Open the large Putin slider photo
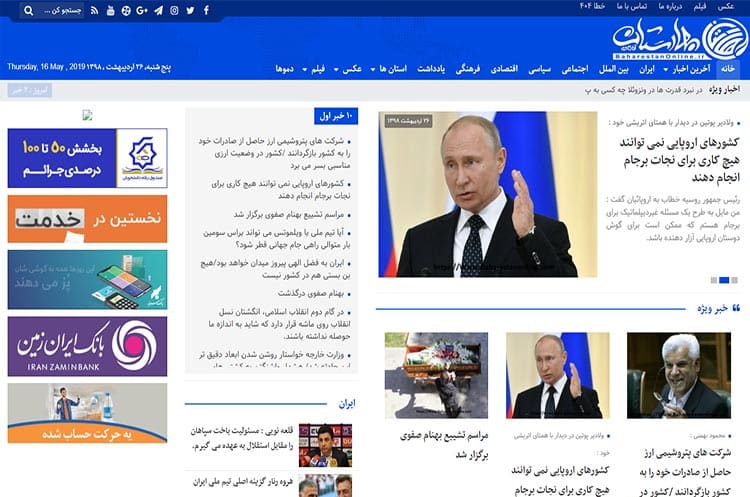The height and width of the screenshot is (497, 750). pyautogui.click(x=487, y=195)
